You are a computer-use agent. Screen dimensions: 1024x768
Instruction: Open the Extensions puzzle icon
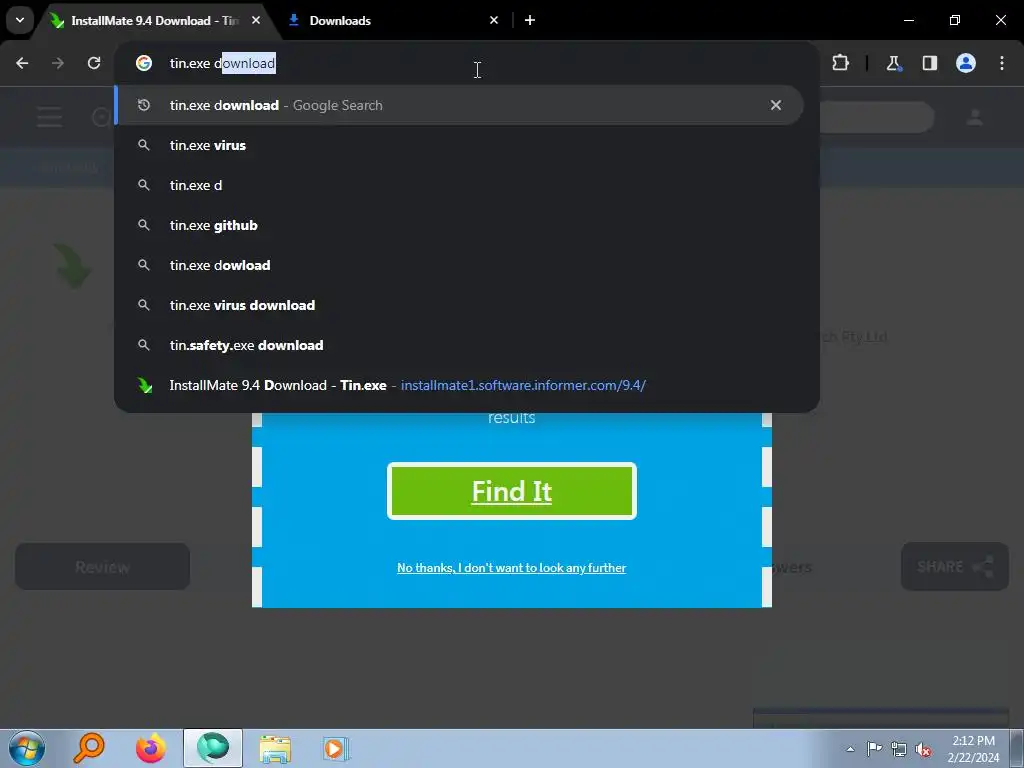840,63
